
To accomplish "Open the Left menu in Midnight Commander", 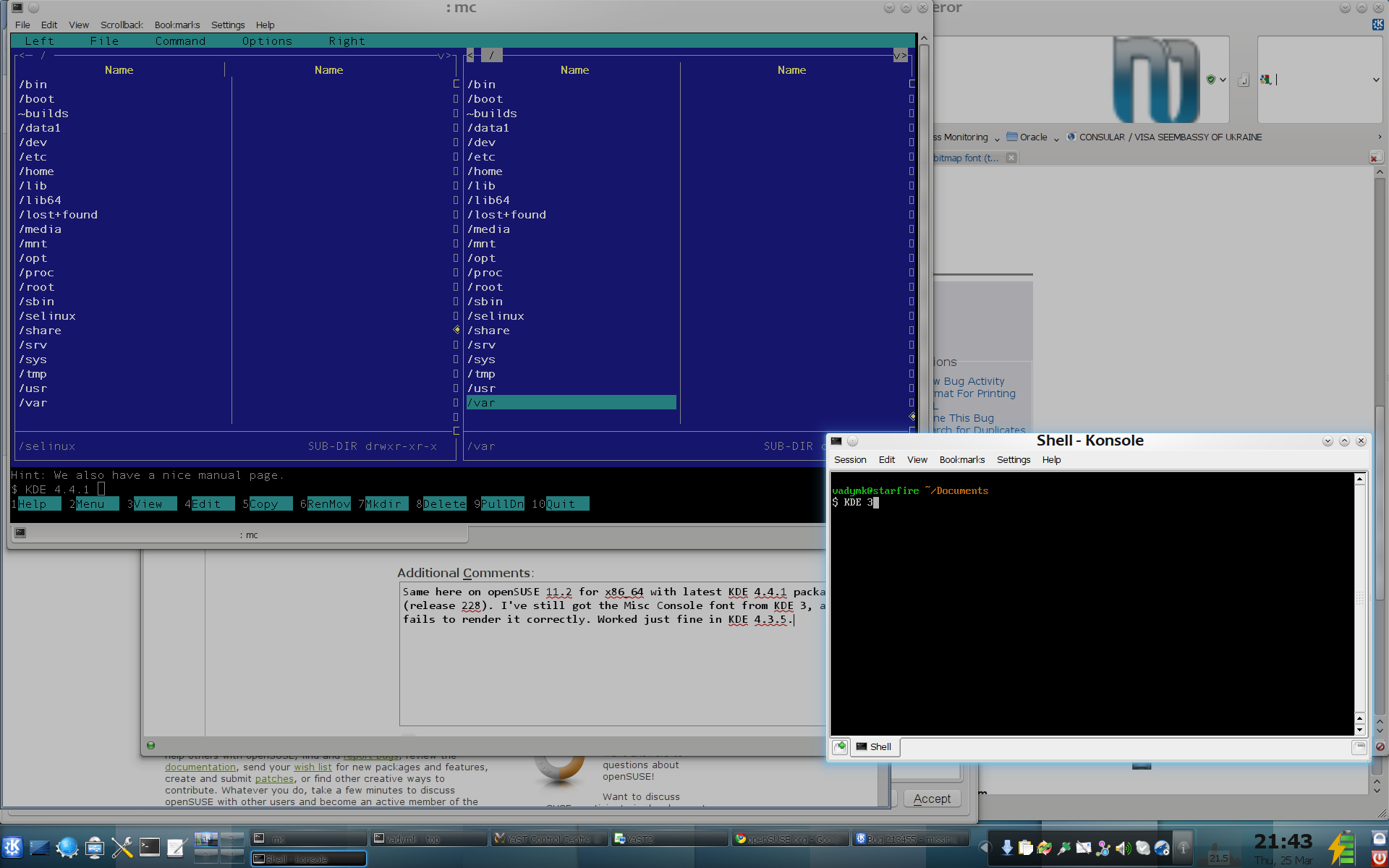I will (x=39, y=41).
